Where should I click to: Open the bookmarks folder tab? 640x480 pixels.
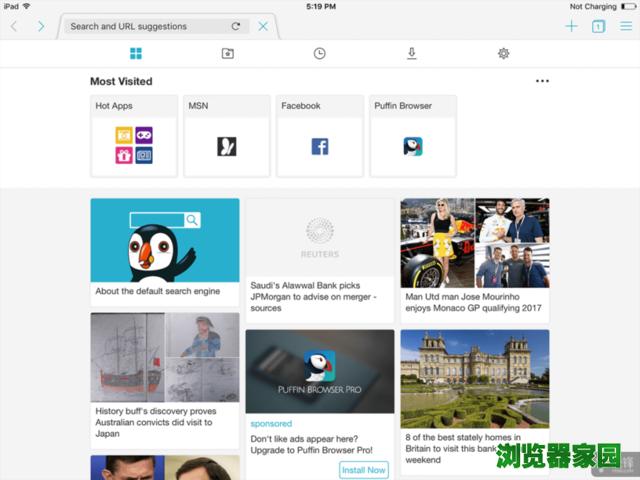228,53
